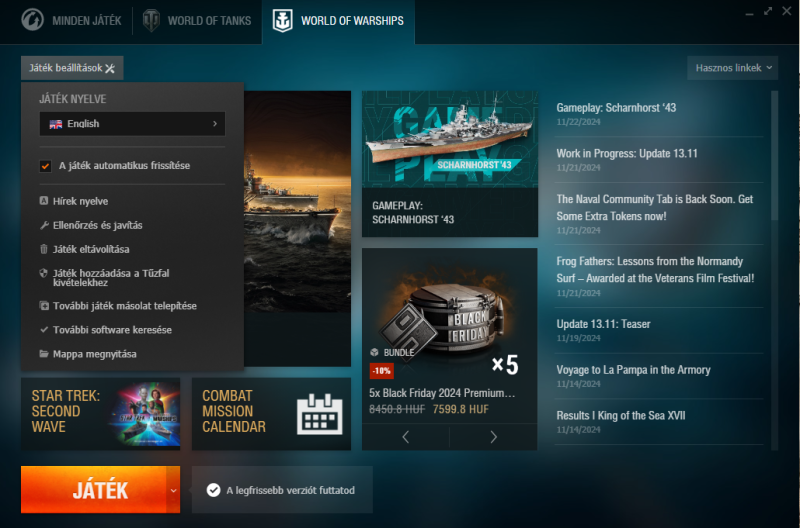This screenshot has width=800, height=528.
Task: Click the 7599.8 HUF discounted price
Action: [x=460, y=409]
